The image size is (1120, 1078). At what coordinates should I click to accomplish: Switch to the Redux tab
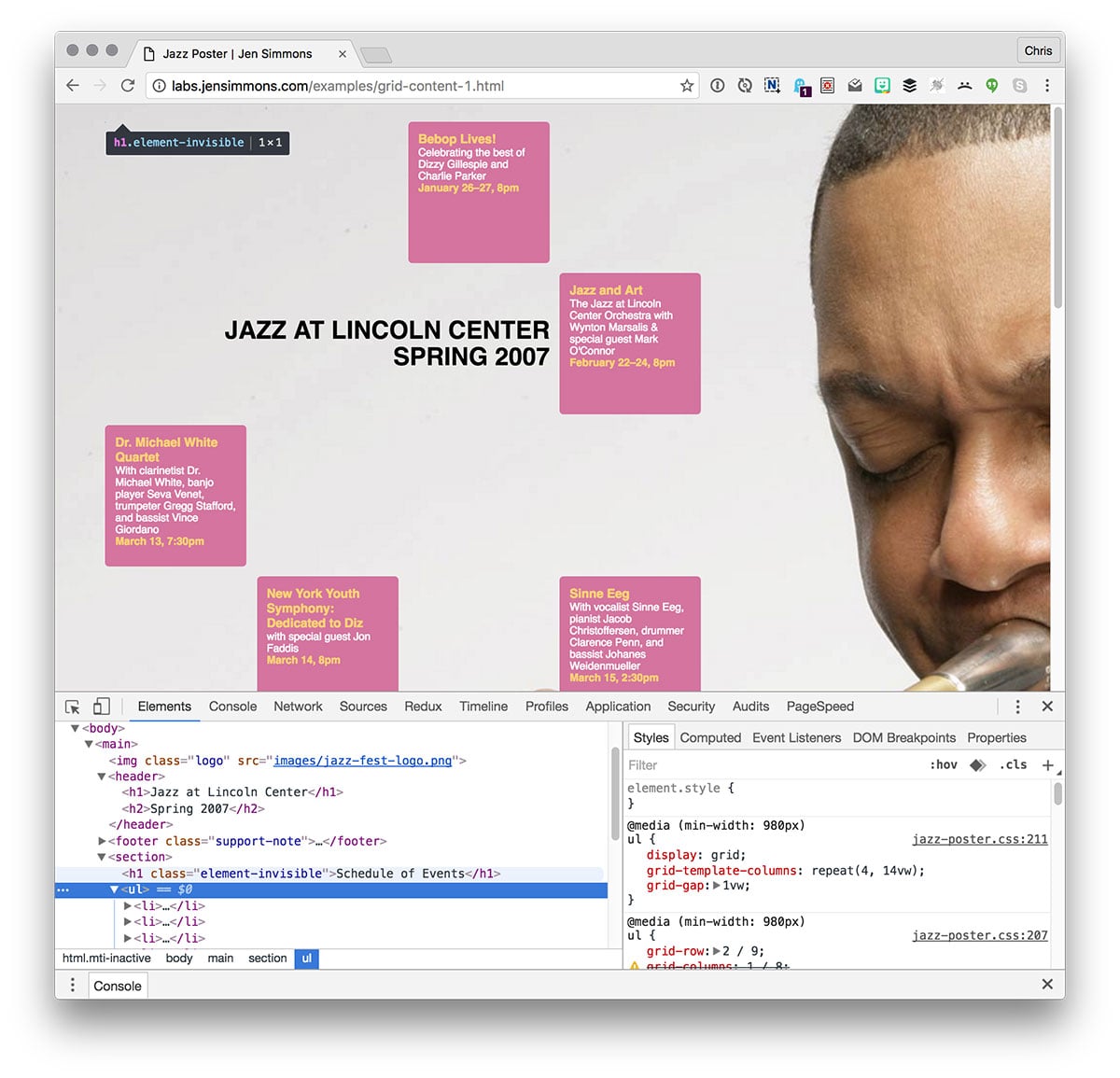(423, 707)
